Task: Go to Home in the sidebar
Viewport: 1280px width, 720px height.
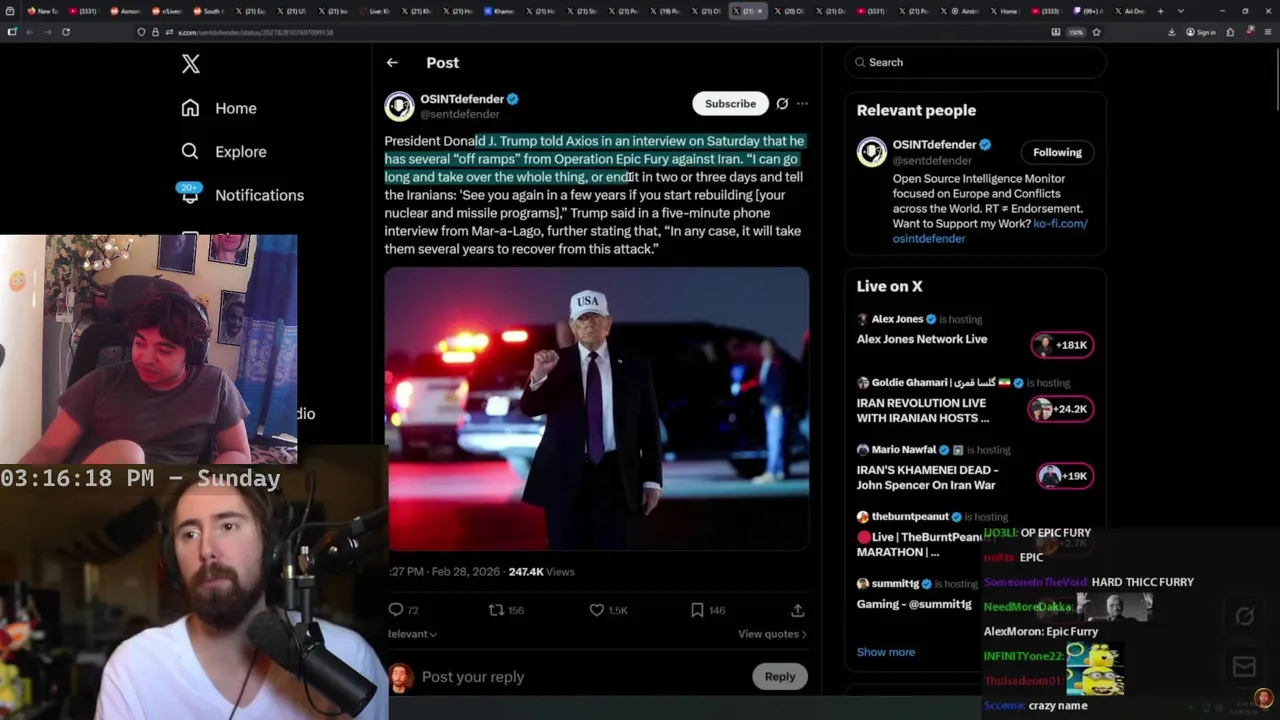Action: pos(219,108)
